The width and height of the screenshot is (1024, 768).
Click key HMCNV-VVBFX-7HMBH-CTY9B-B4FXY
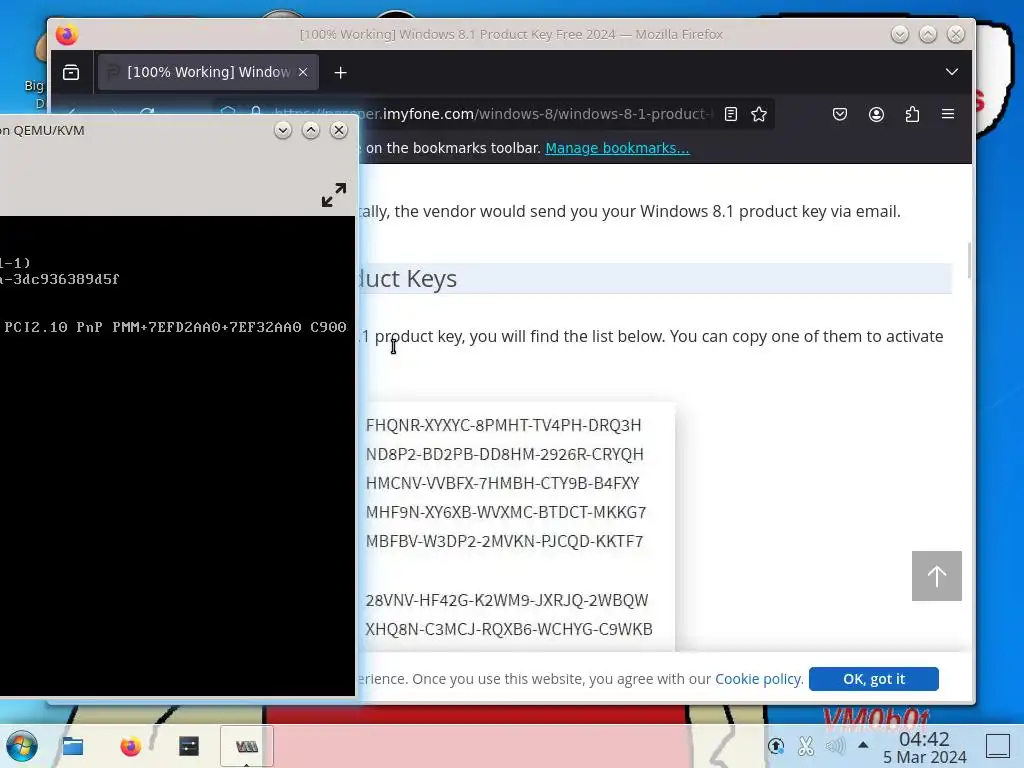pos(502,483)
